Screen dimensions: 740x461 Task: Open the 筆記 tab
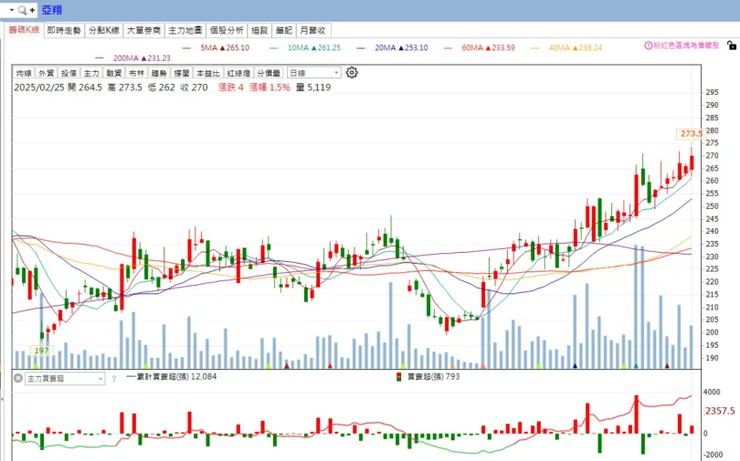pos(284,30)
